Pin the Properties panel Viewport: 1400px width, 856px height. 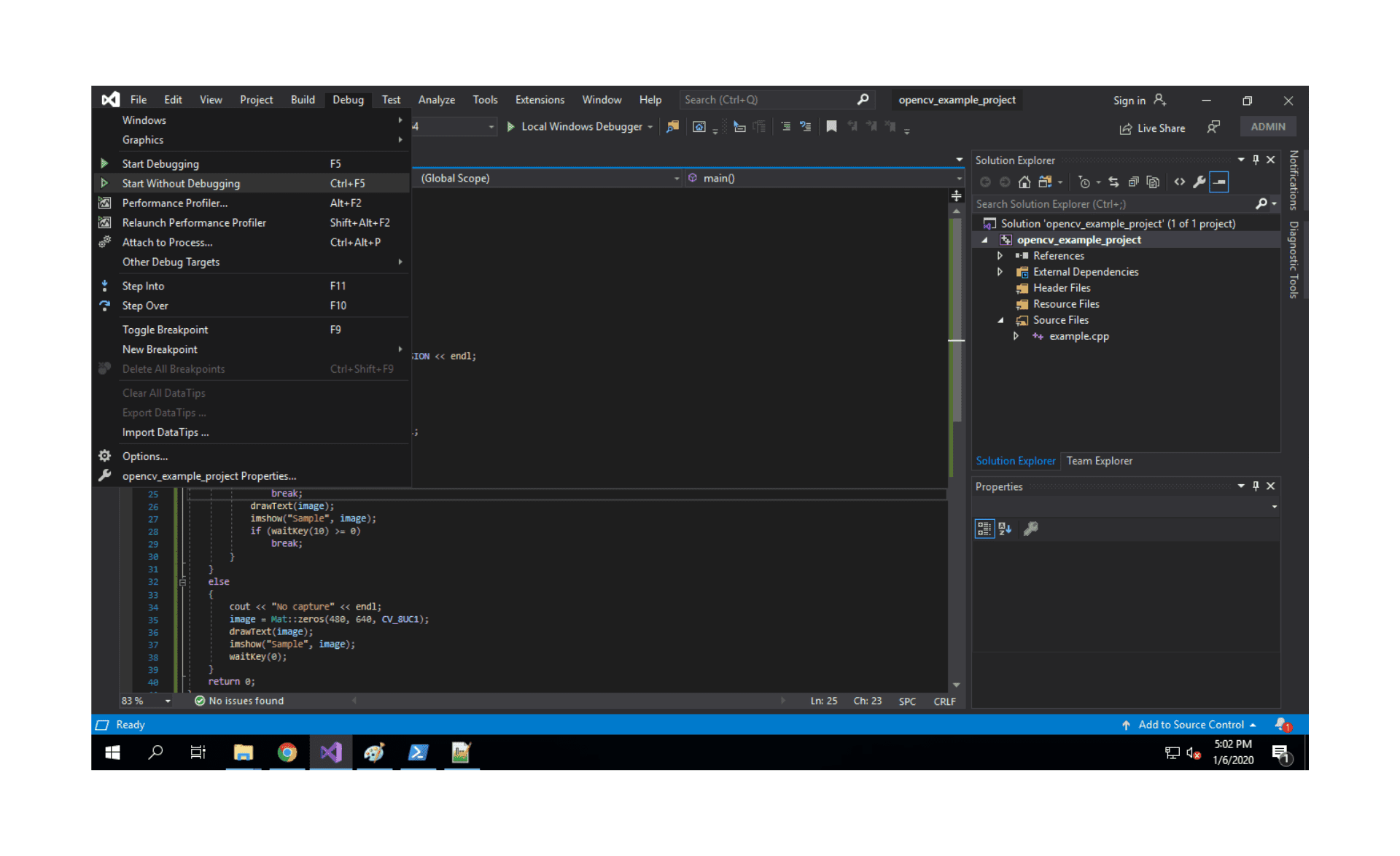1256,486
